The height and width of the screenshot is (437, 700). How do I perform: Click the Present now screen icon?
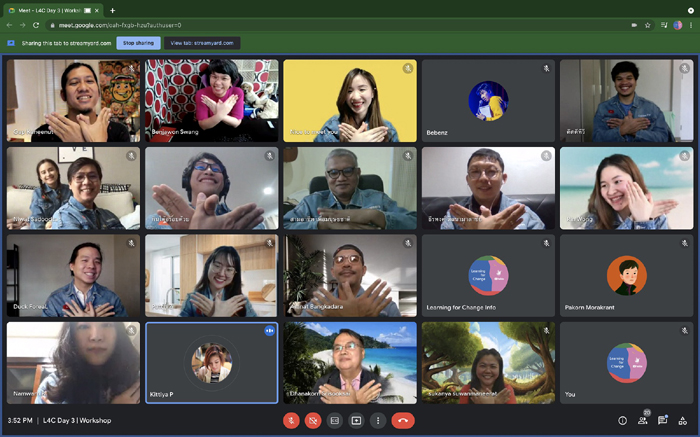(x=356, y=420)
